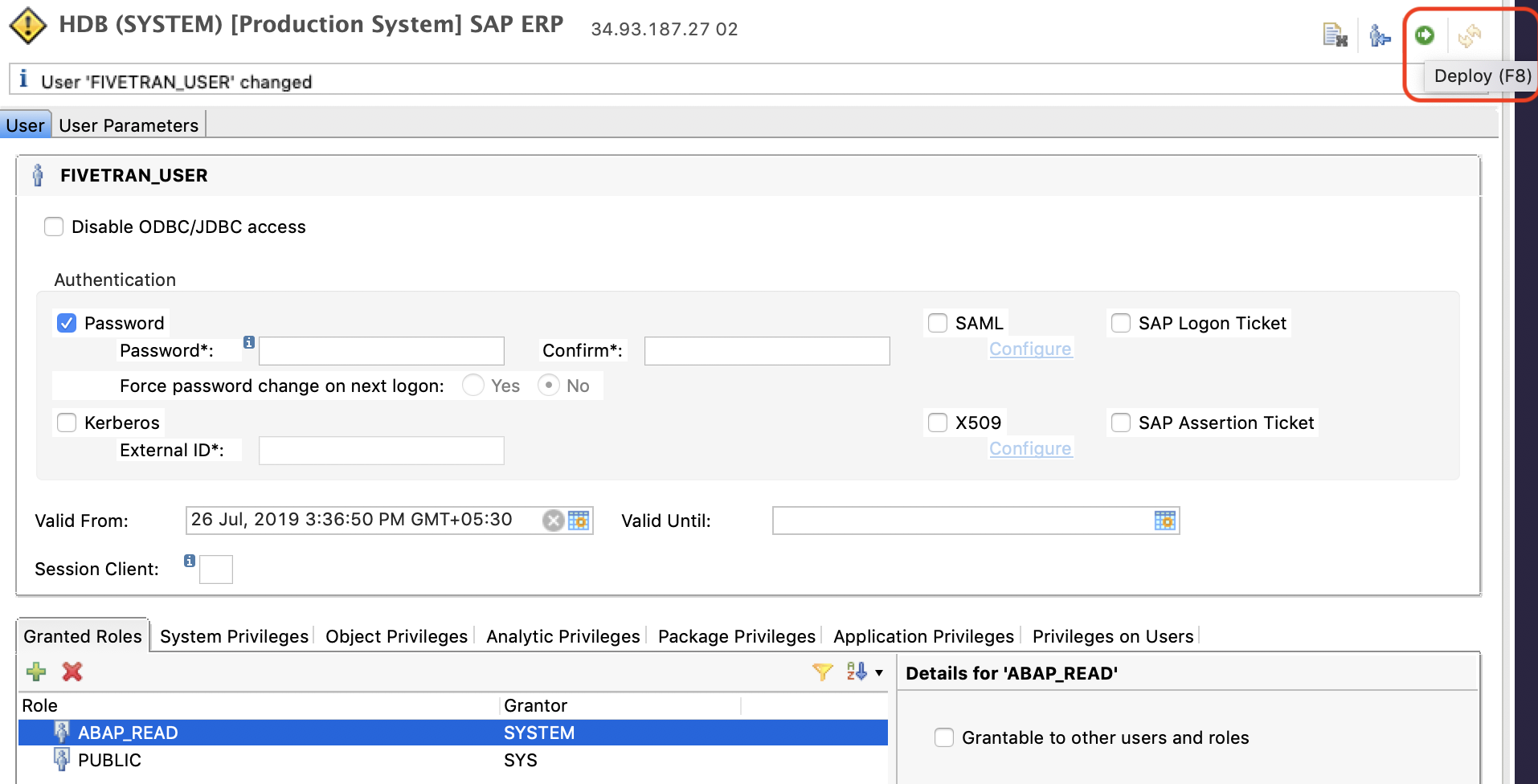
Task: Check Grantable to other users and roles
Action: 944,737
